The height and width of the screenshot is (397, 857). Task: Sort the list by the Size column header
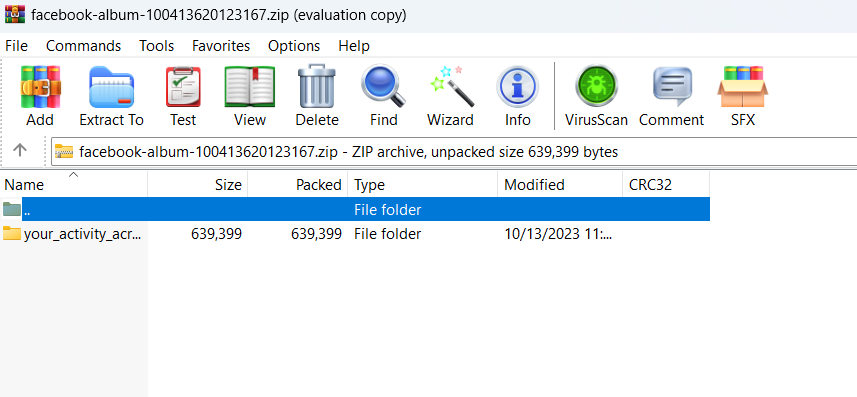tap(198, 185)
